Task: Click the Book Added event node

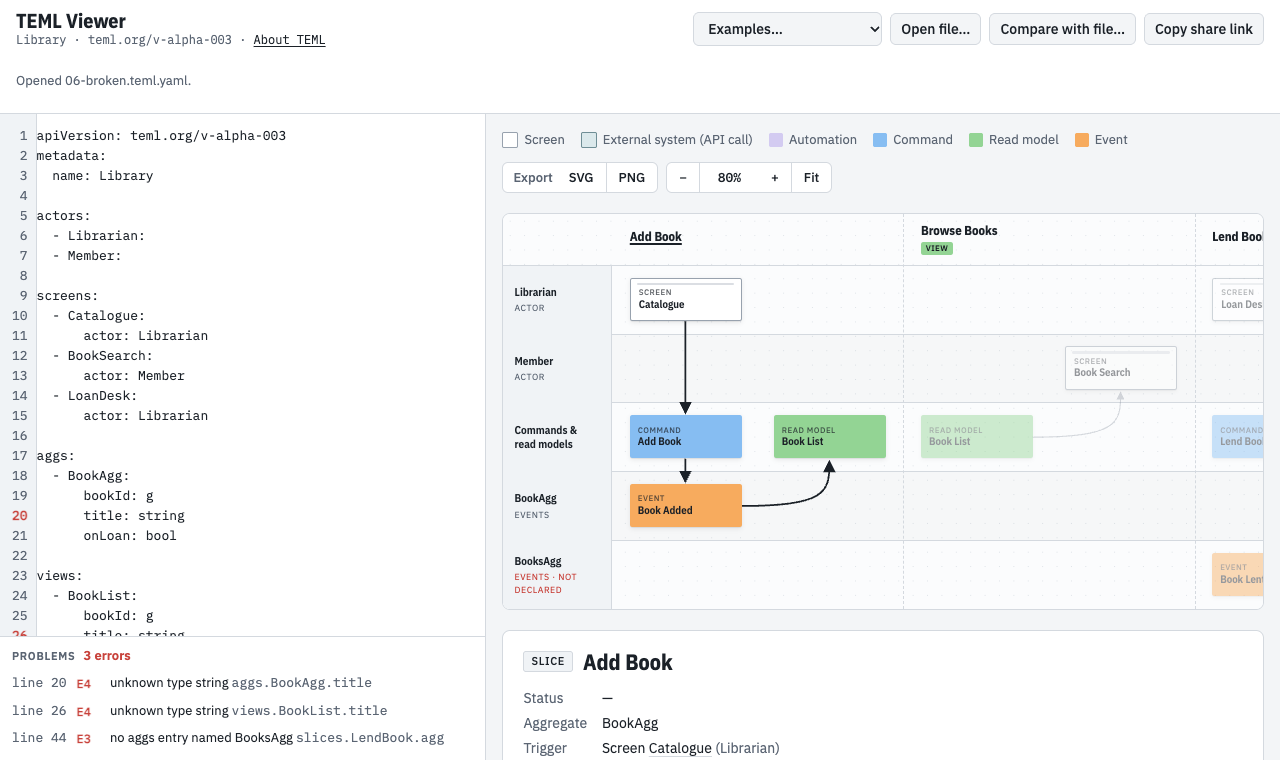Action: (x=686, y=505)
